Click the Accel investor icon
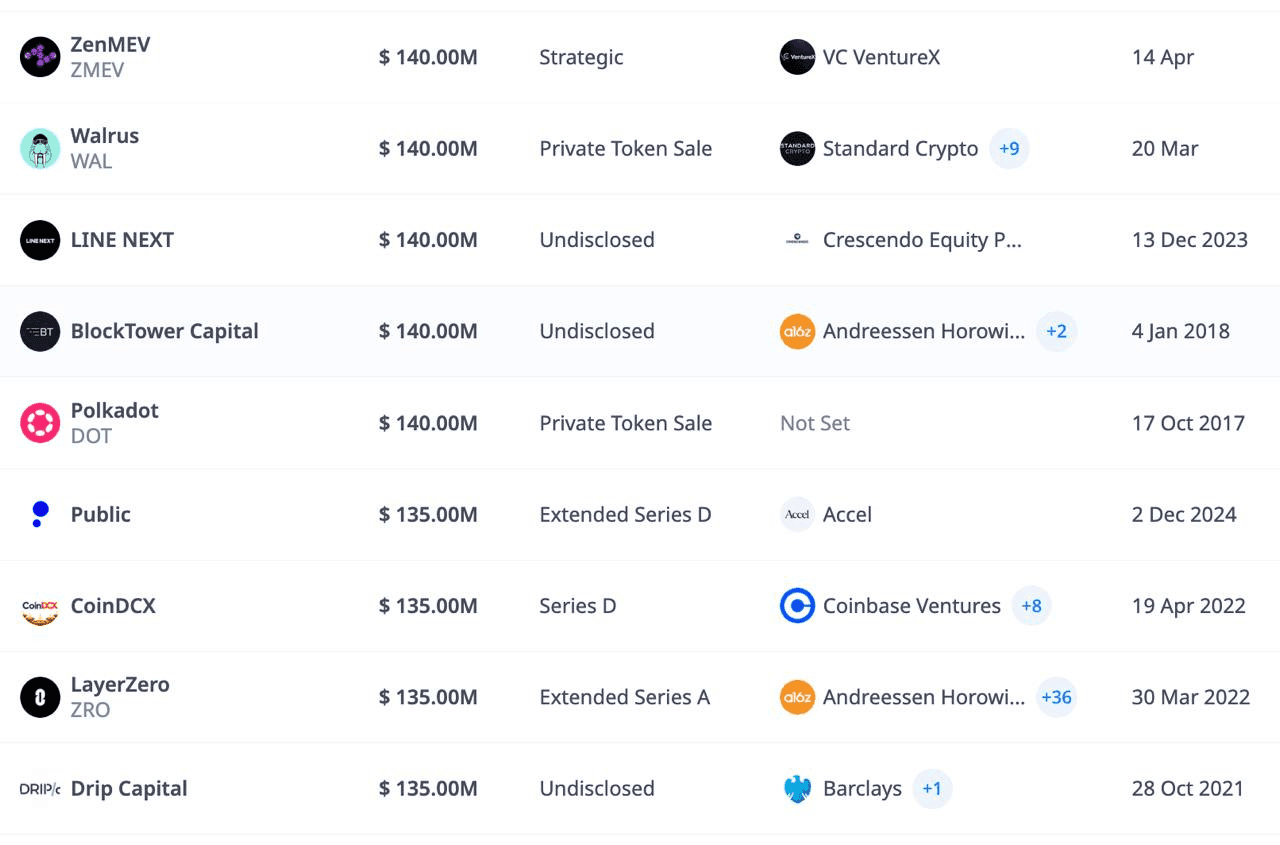Image resolution: width=1280 pixels, height=845 pixels. (797, 514)
